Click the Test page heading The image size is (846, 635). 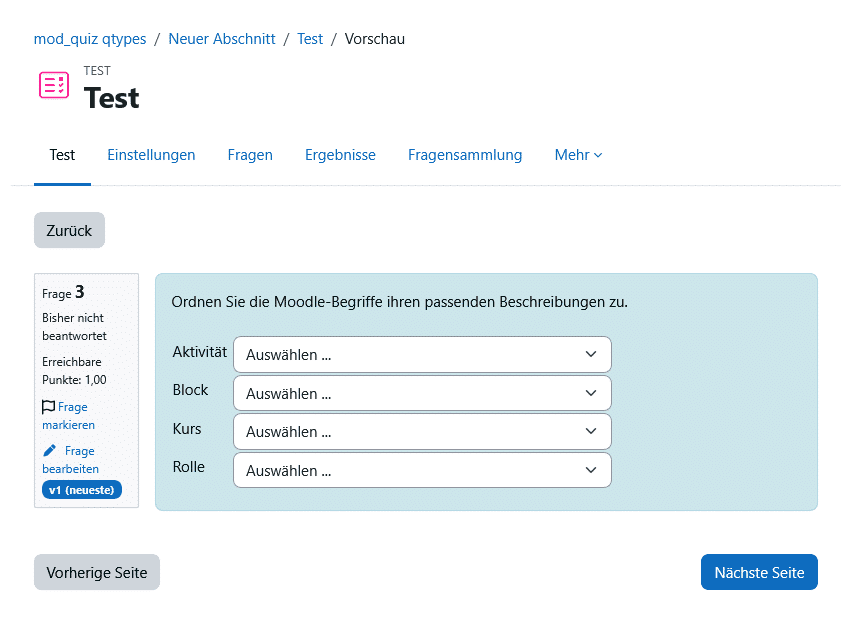point(111,98)
